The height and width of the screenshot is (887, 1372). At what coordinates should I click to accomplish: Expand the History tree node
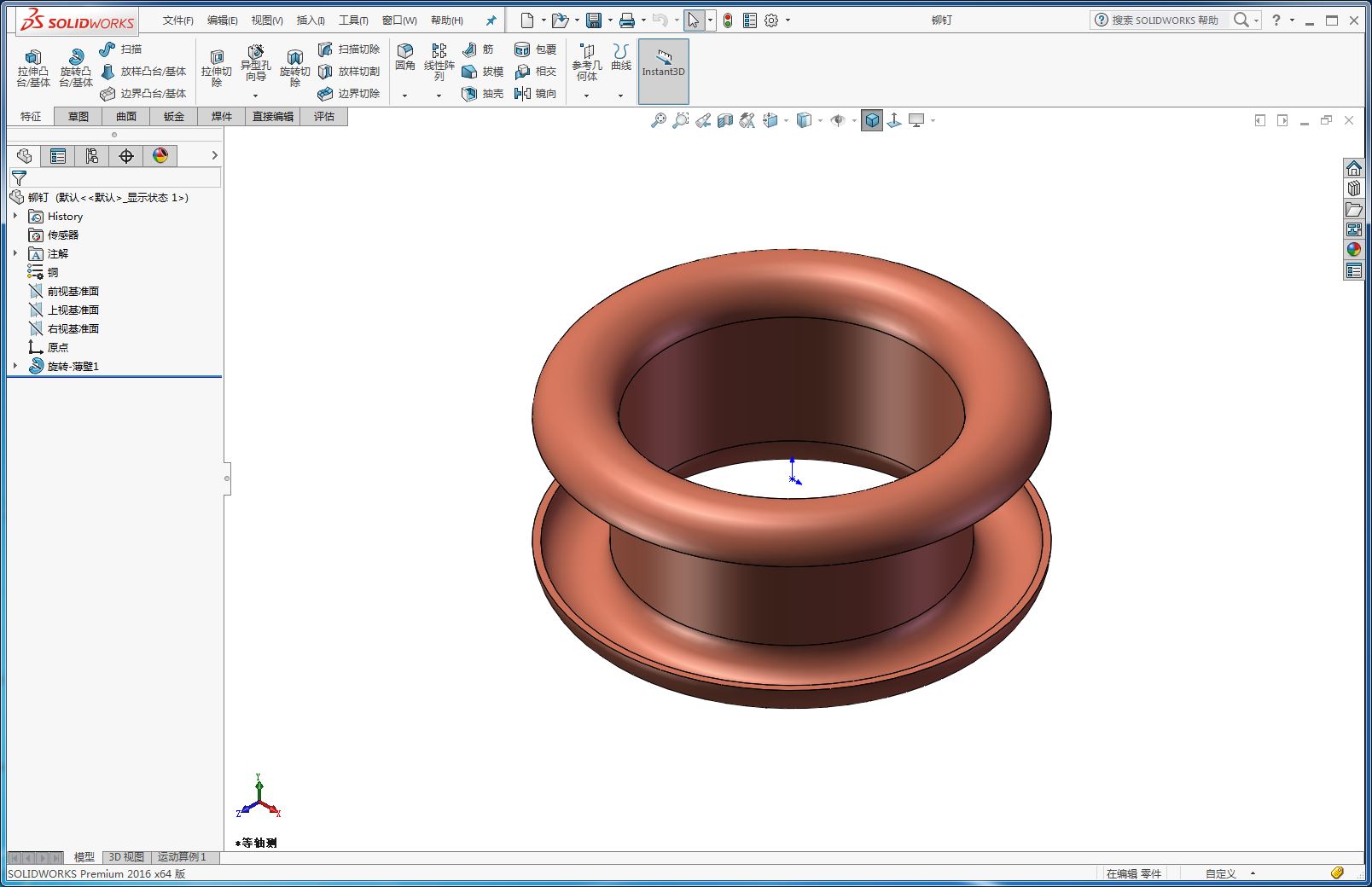[x=15, y=217]
